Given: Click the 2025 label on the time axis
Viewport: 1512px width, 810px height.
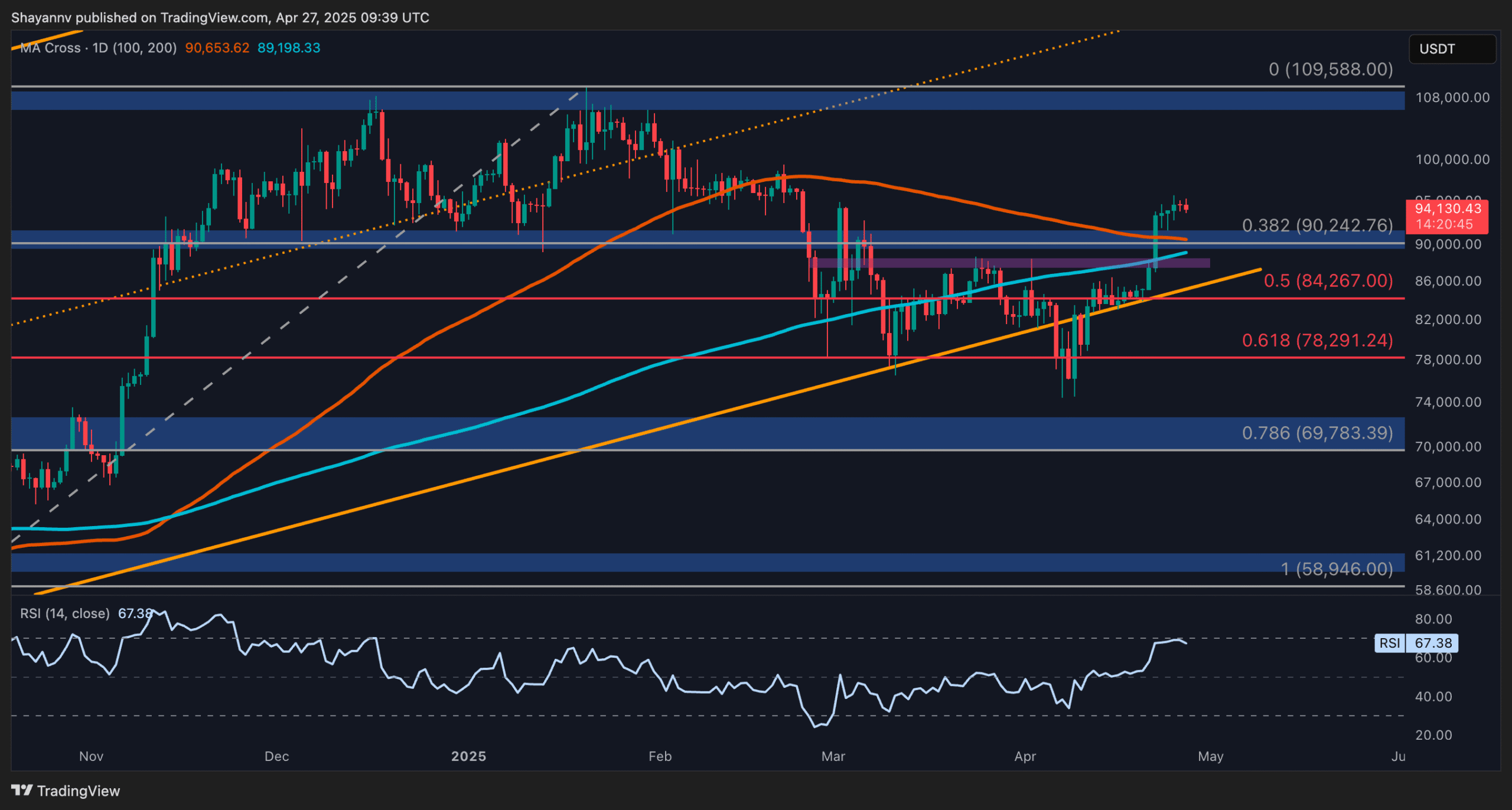Looking at the screenshot, I should tap(470, 756).
